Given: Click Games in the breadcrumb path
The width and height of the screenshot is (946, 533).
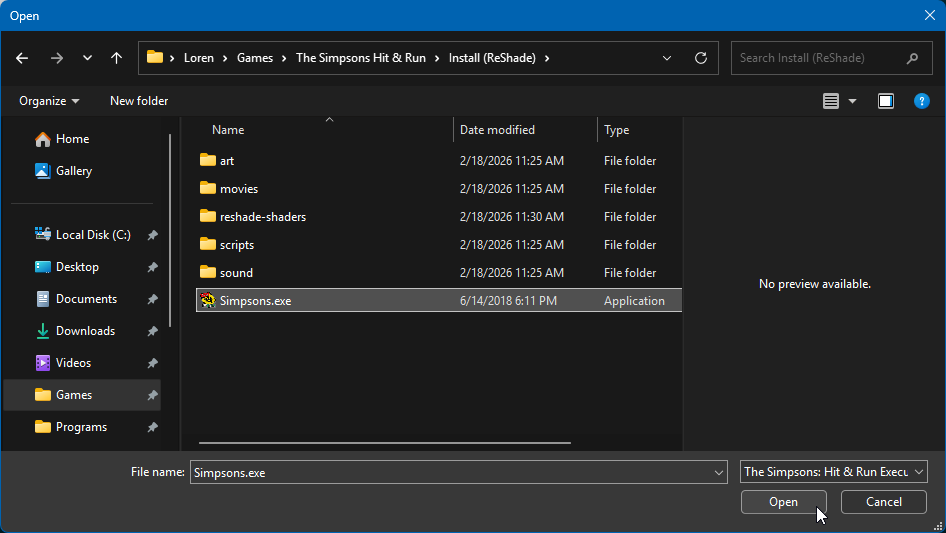Looking at the screenshot, I should click(255, 58).
